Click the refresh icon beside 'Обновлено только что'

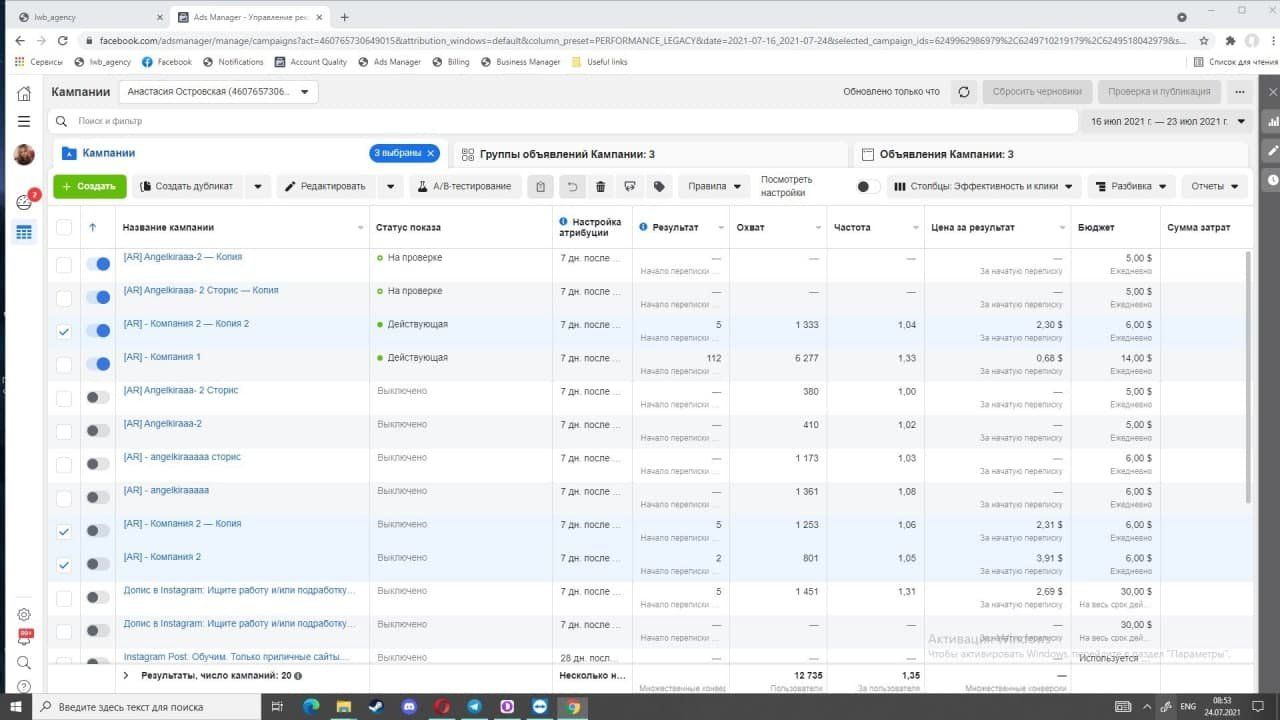pyautogui.click(x=964, y=91)
